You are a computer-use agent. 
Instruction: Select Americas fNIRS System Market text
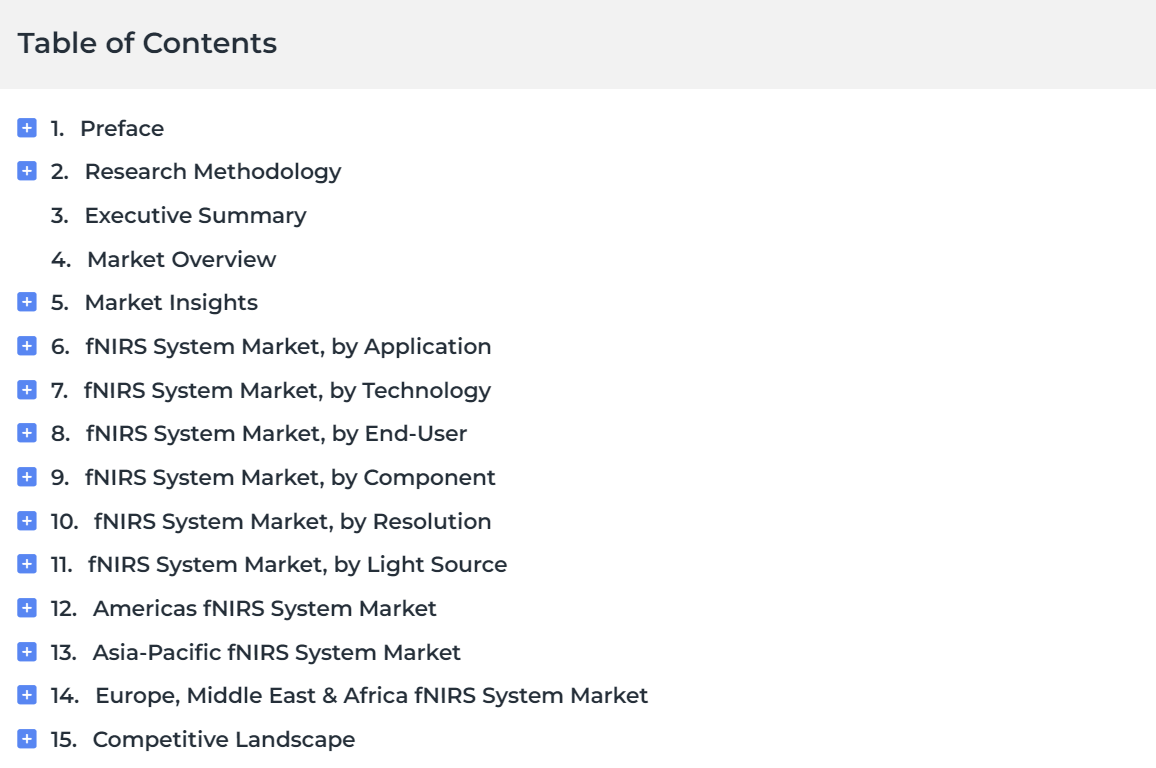point(265,608)
